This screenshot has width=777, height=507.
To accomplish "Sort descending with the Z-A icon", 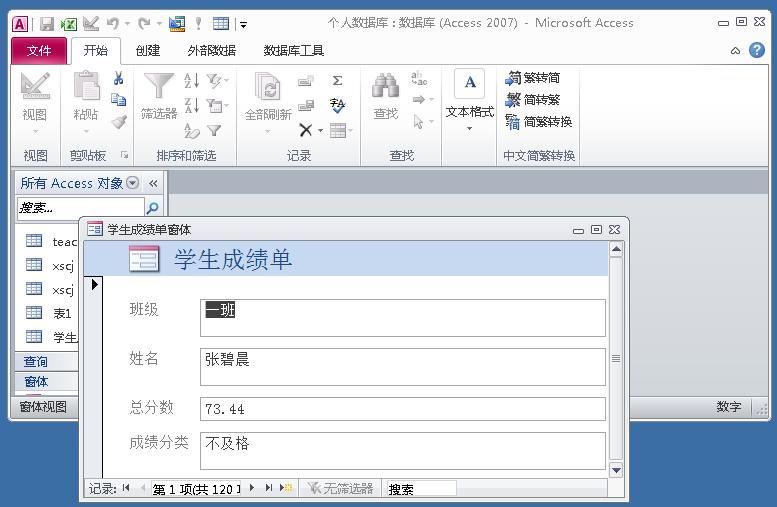I will pos(191,105).
